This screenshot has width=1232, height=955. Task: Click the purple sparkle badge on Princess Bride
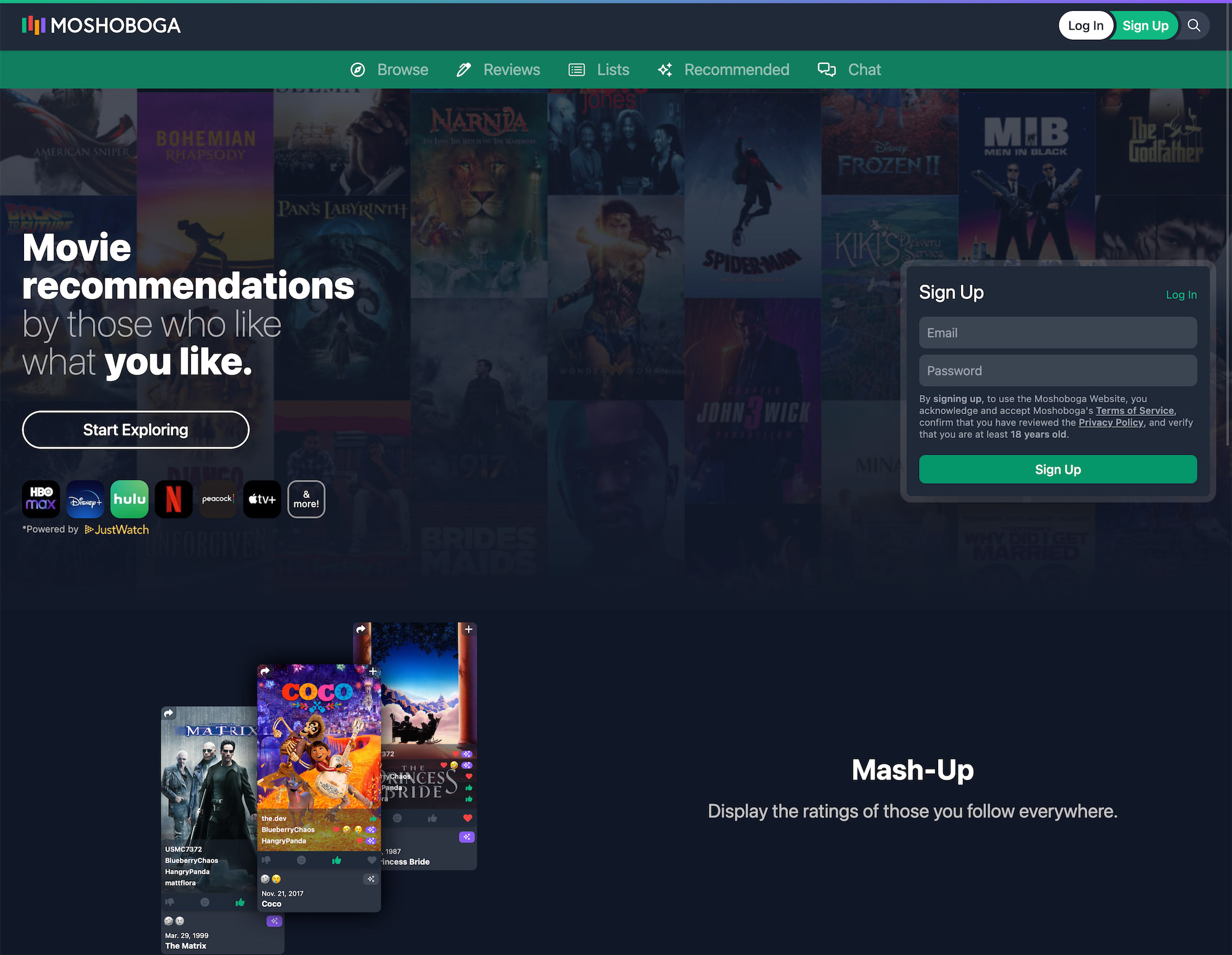(467, 837)
